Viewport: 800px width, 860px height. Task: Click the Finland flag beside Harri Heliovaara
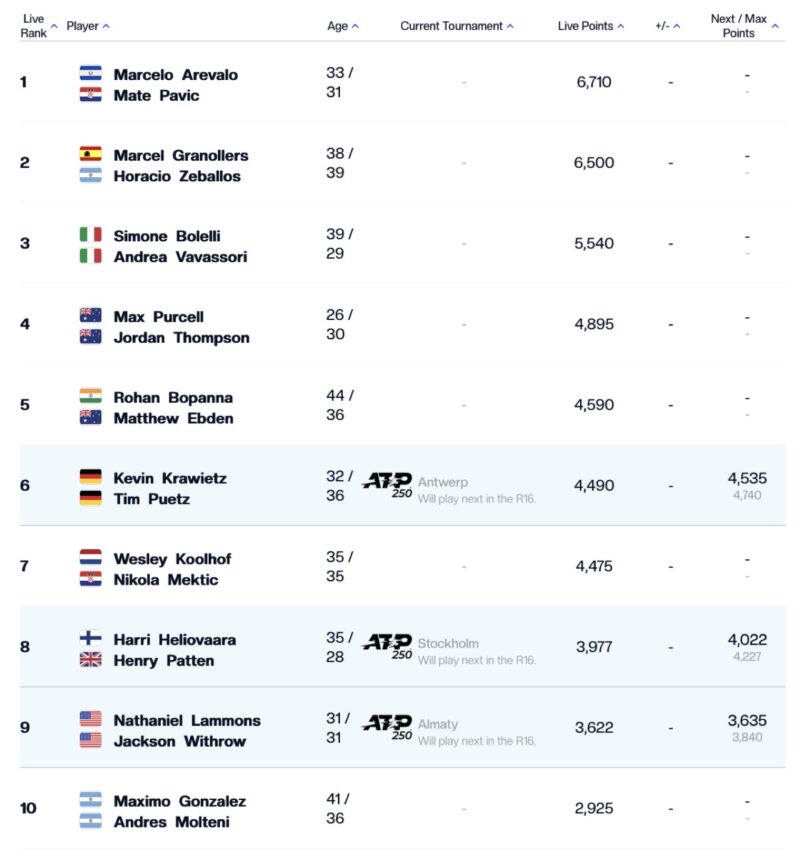tap(90, 638)
